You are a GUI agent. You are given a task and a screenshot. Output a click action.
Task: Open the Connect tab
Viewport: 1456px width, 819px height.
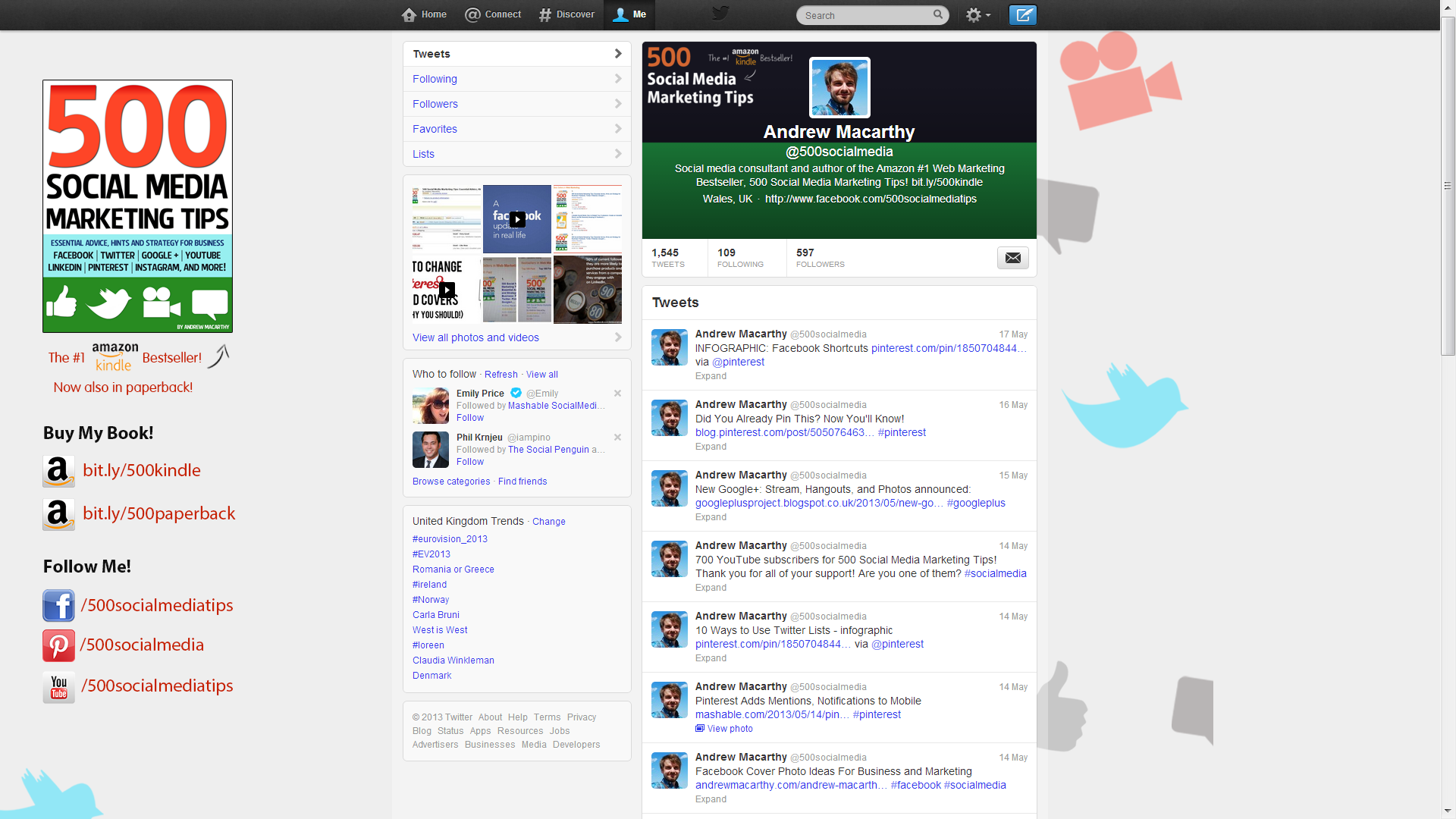[493, 14]
